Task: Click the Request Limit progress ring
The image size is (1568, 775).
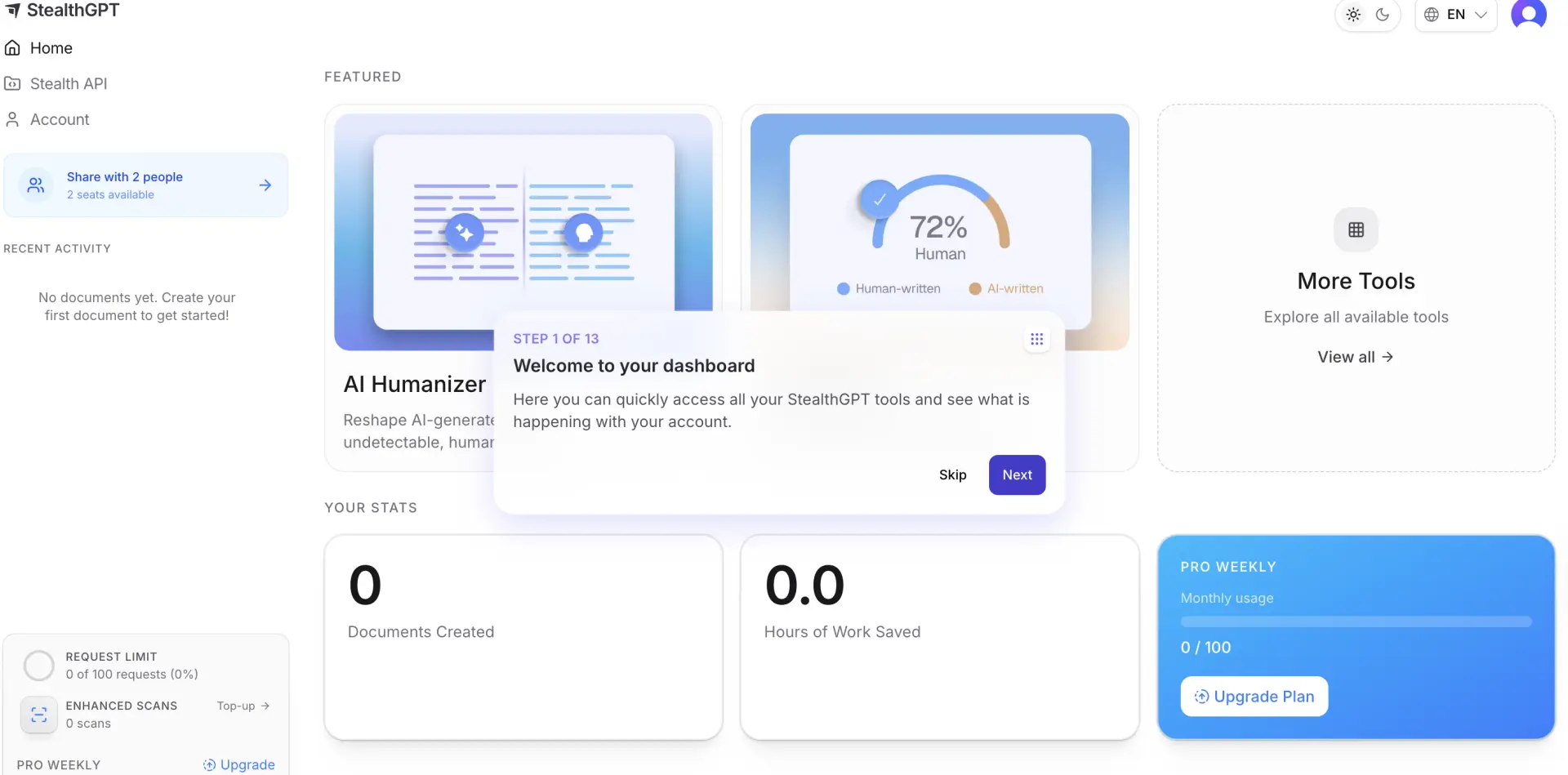Action: [x=38, y=666]
